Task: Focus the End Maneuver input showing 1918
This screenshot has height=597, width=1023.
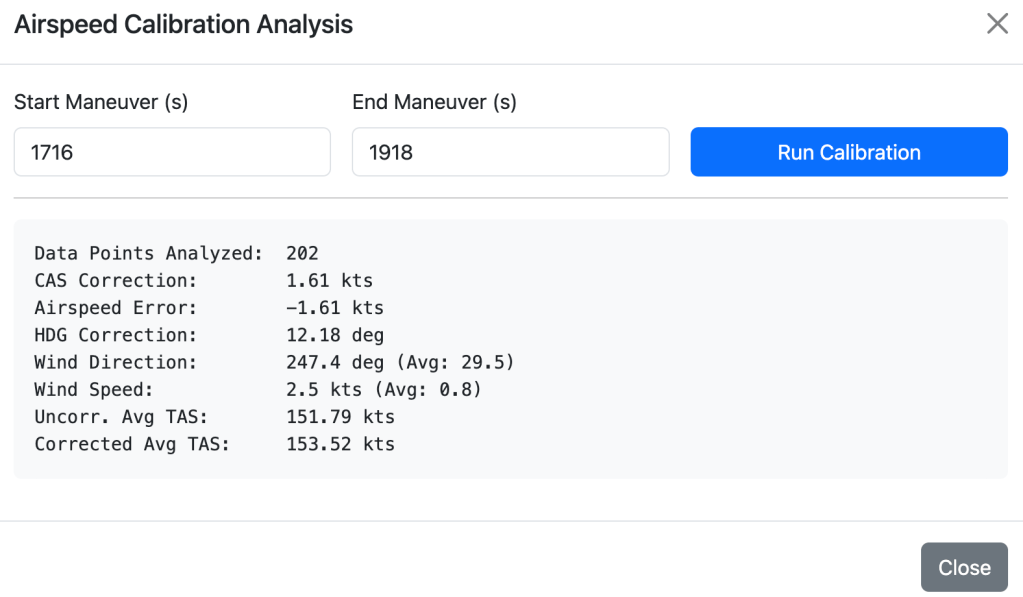Action: coord(510,152)
